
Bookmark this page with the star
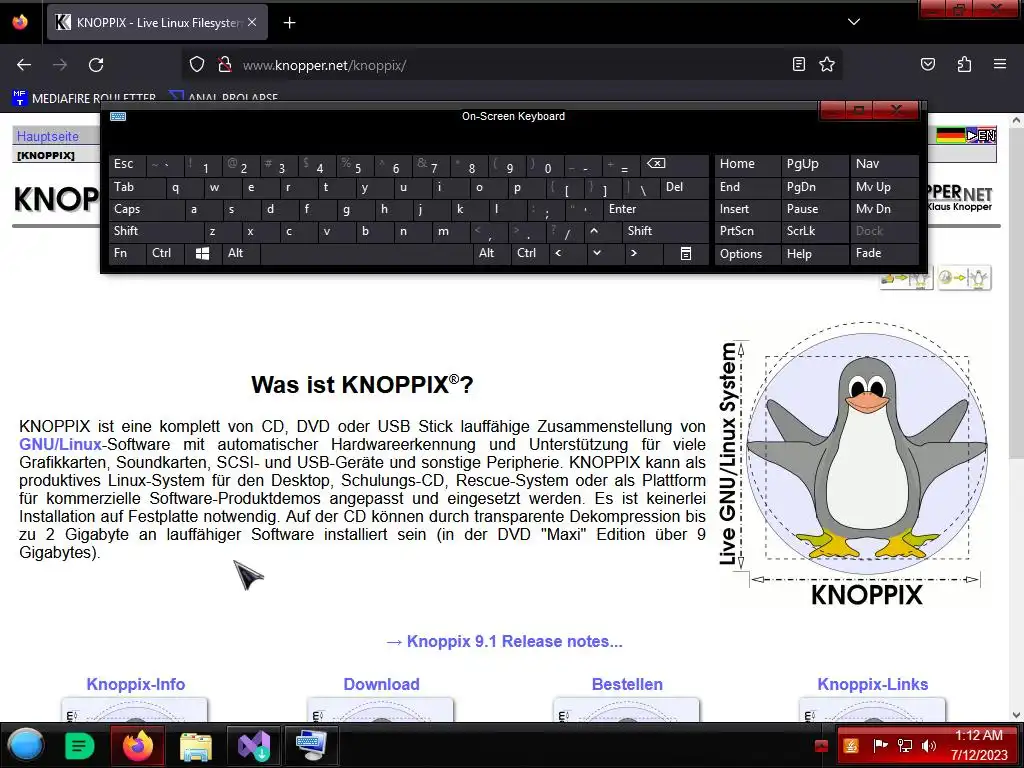tap(827, 64)
